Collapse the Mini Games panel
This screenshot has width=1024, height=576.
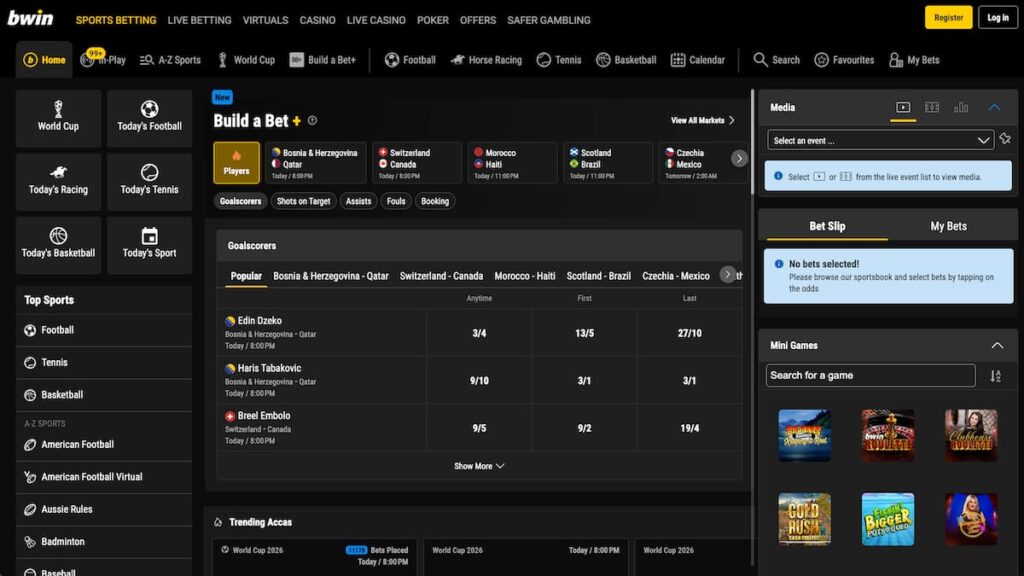997,345
